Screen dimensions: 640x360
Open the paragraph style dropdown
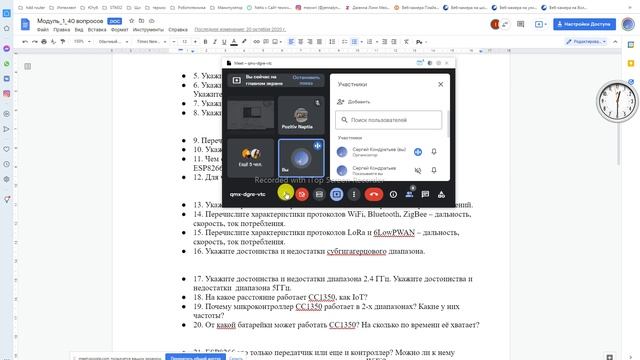pos(113,42)
